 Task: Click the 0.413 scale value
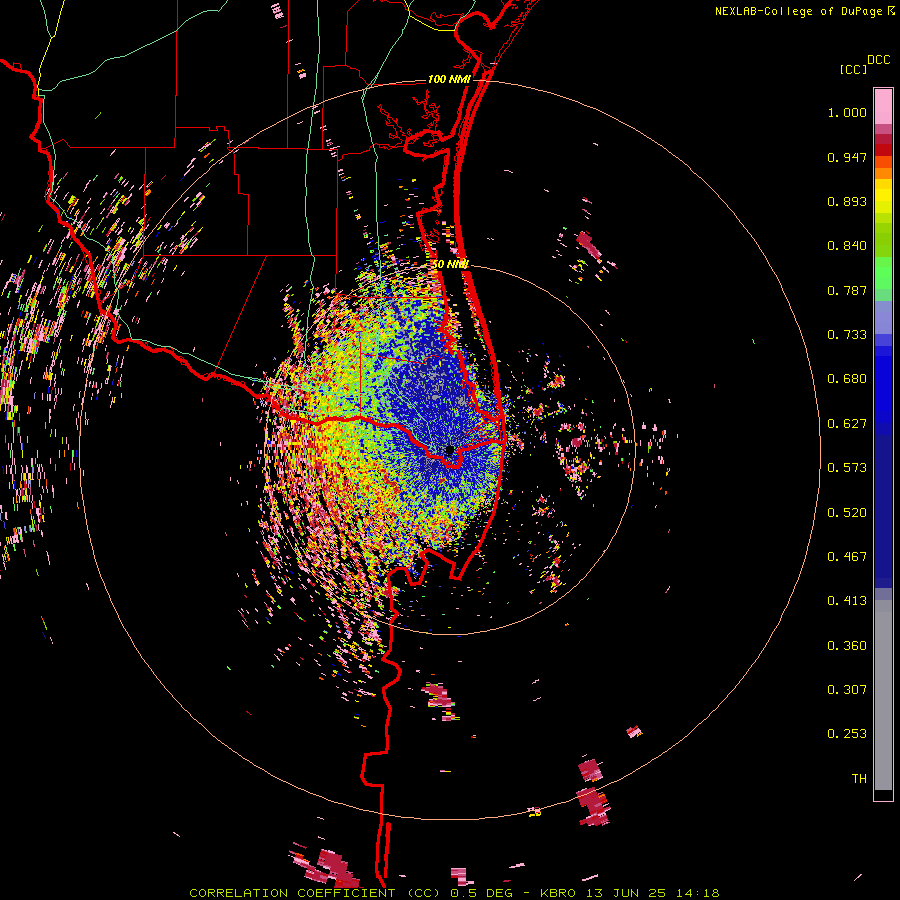click(x=847, y=601)
